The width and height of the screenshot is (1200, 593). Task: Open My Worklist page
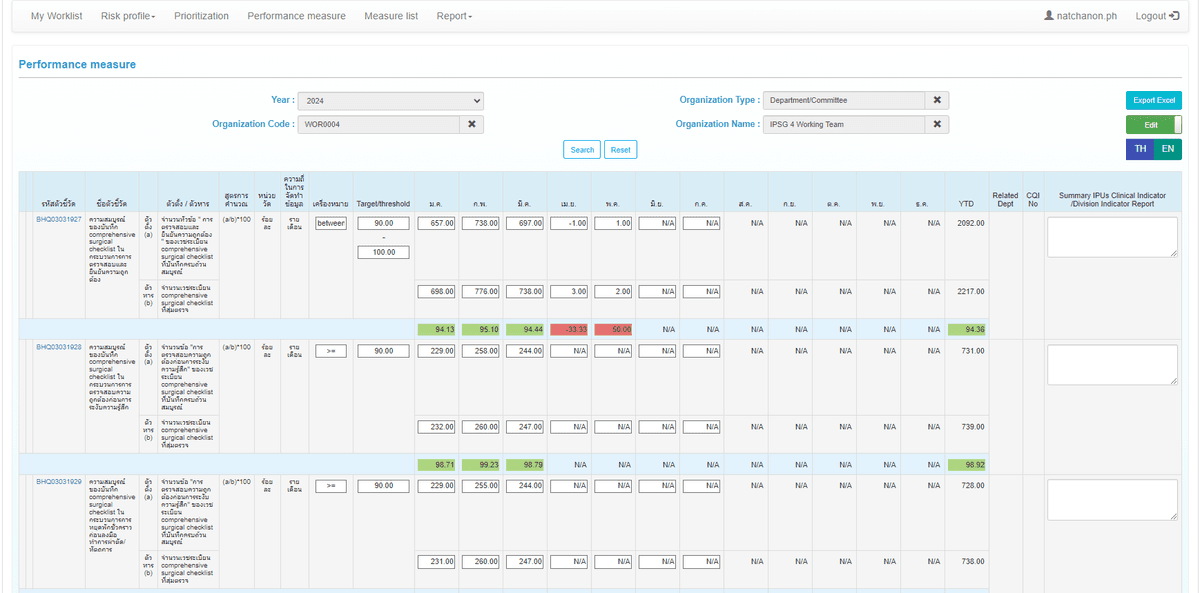[x=57, y=16]
